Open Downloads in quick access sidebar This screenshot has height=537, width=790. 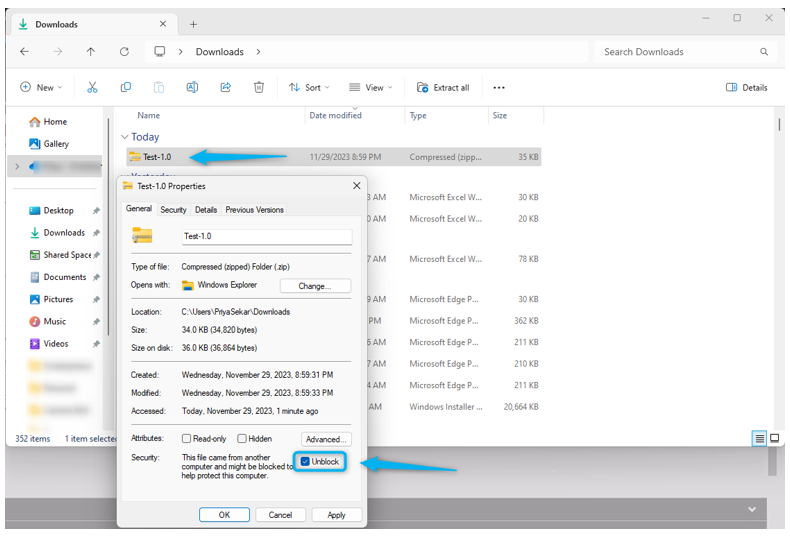[x=57, y=233]
